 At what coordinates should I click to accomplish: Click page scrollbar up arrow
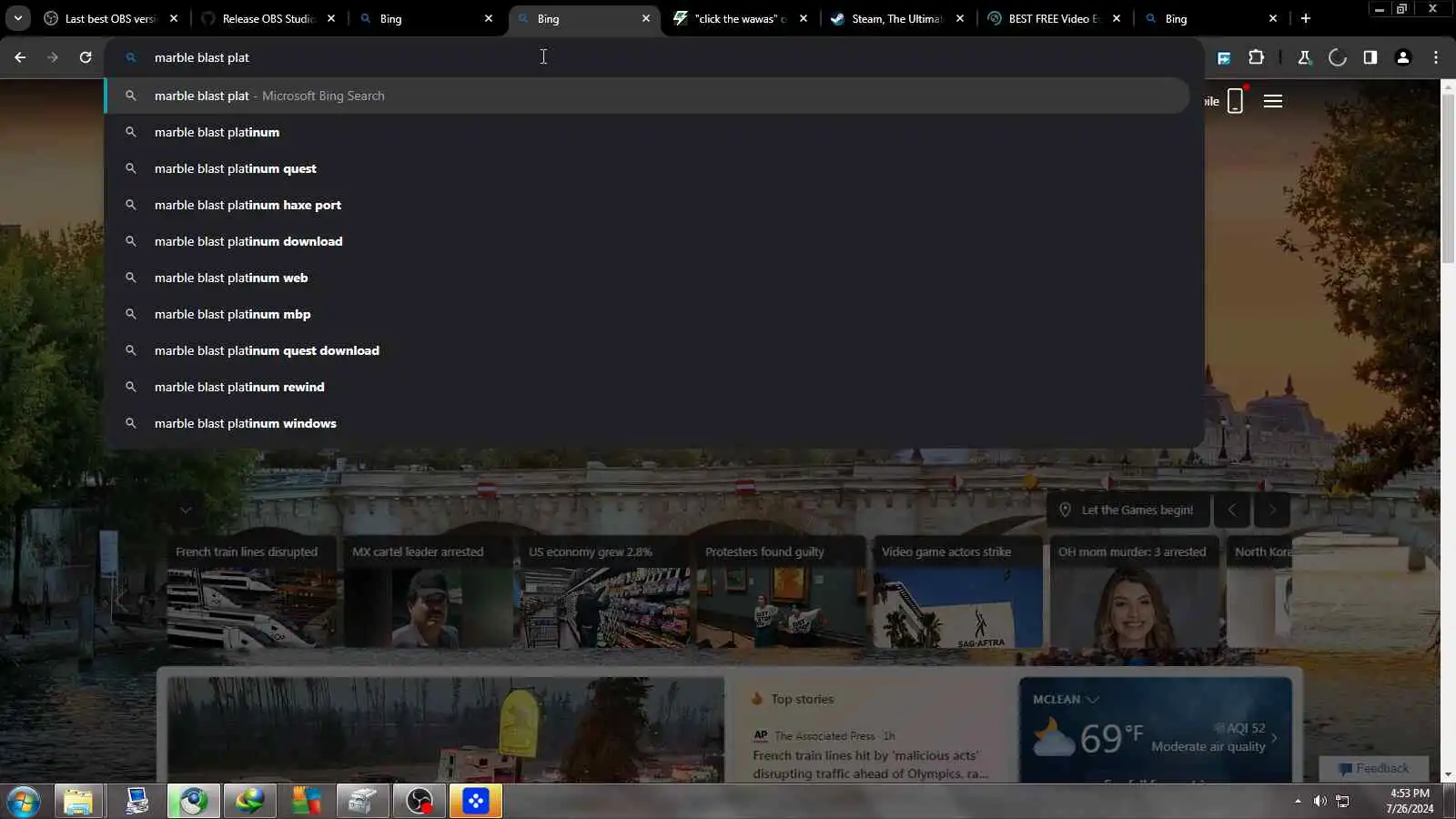[1448, 86]
